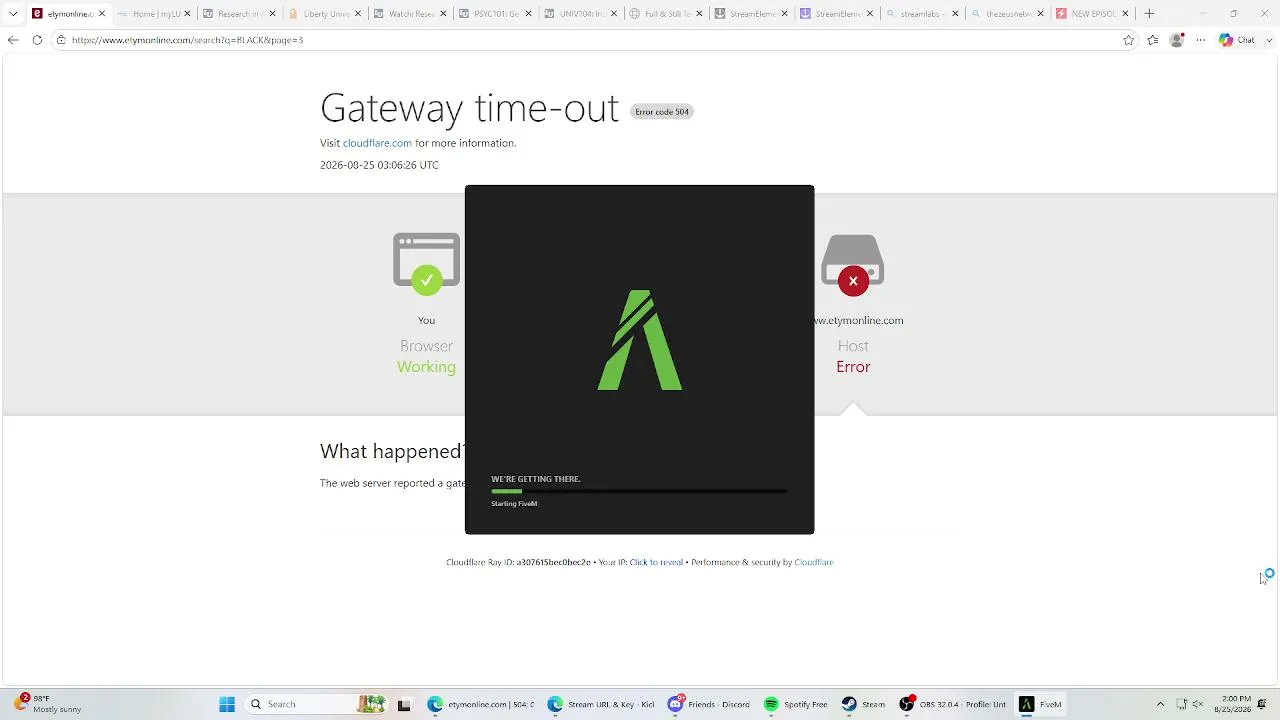Open Steam from the taskbar
Viewport: 1280px width, 720px height.
[863, 704]
